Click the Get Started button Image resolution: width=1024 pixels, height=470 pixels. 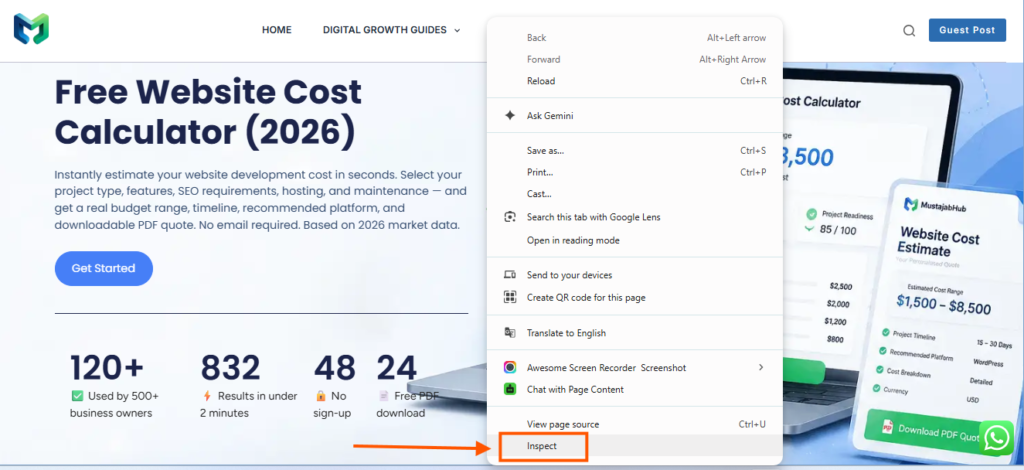pyautogui.click(x=104, y=268)
